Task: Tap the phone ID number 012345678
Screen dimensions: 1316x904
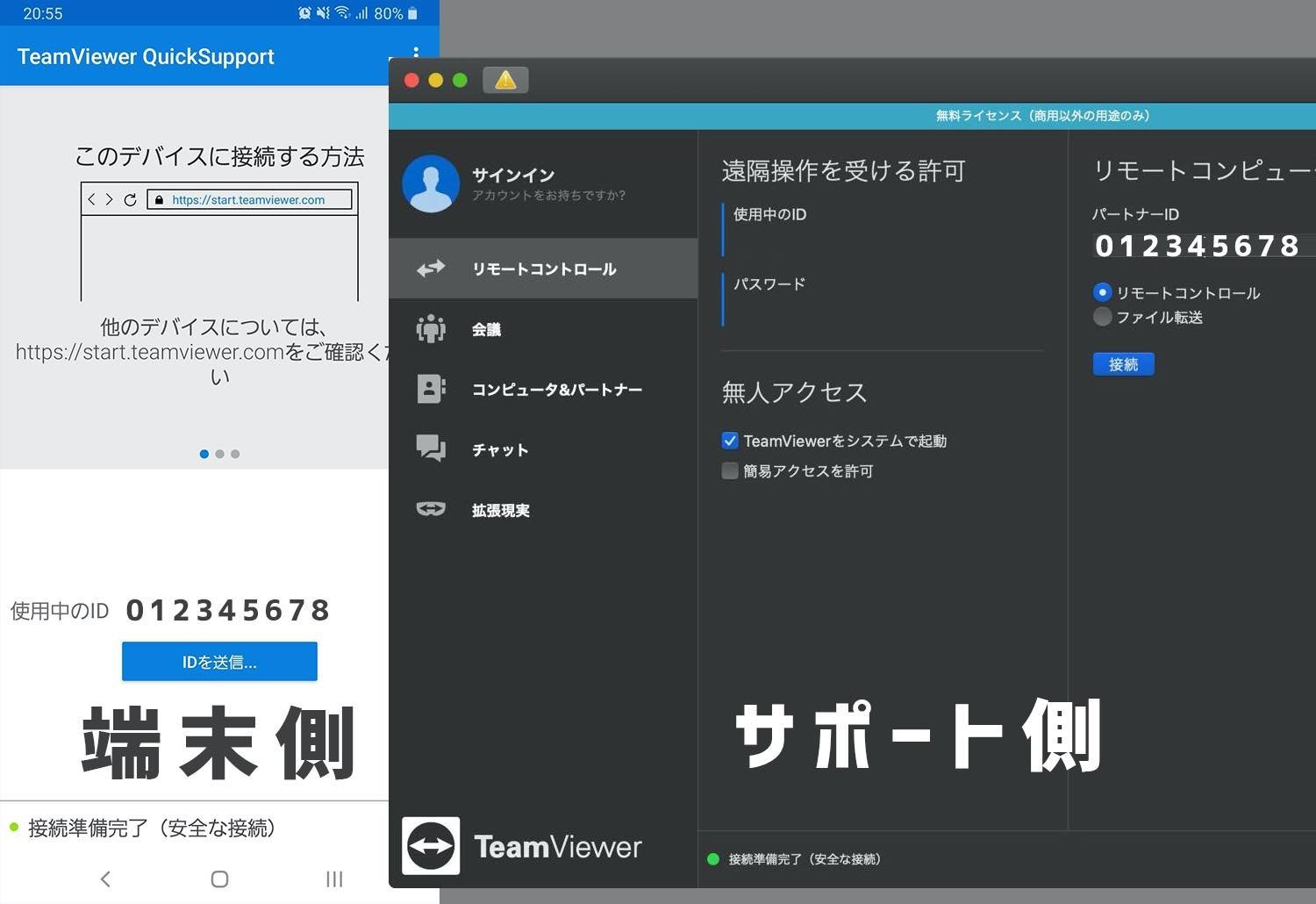Action: coord(228,610)
